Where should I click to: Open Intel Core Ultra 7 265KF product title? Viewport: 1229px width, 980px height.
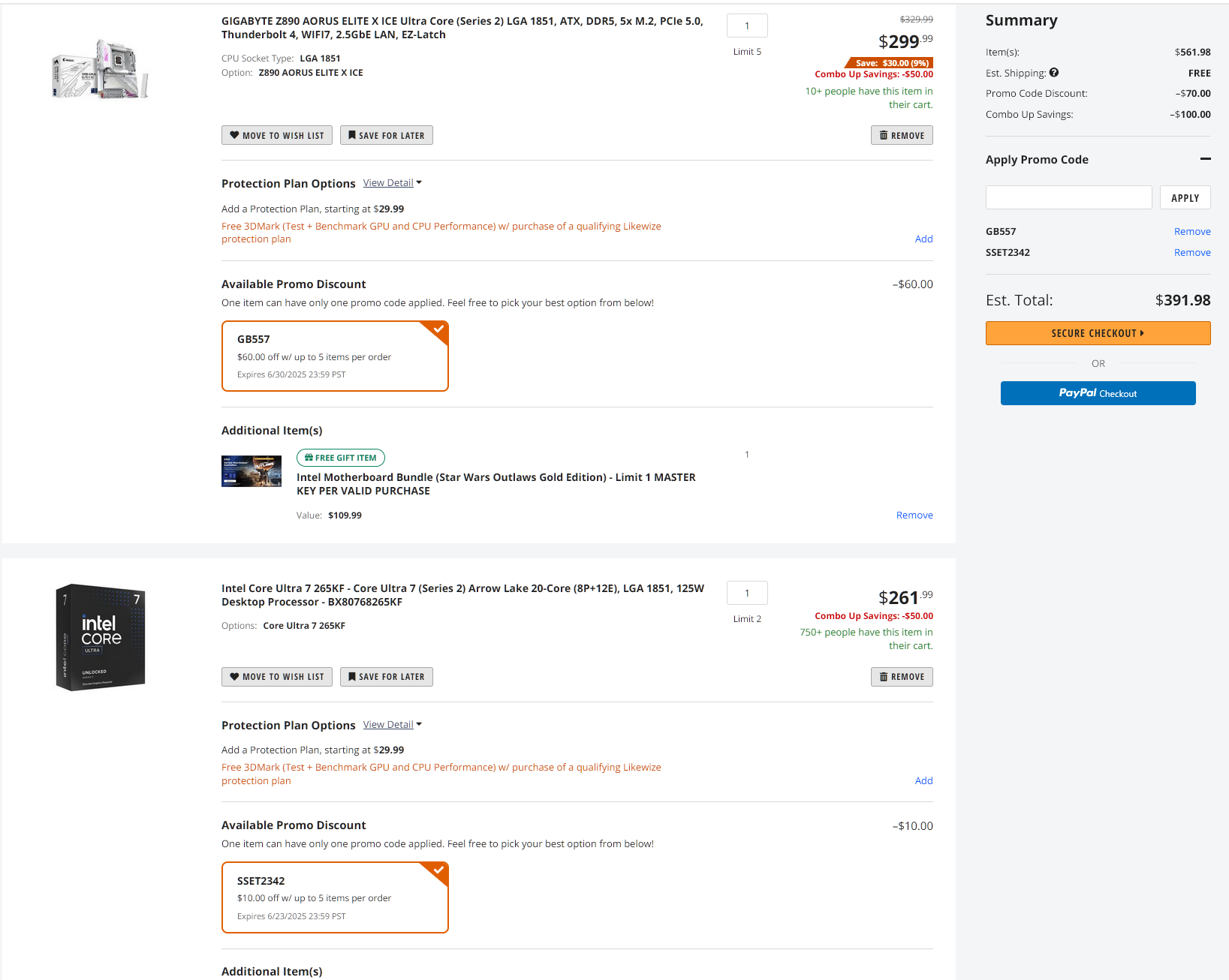point(462,595)
